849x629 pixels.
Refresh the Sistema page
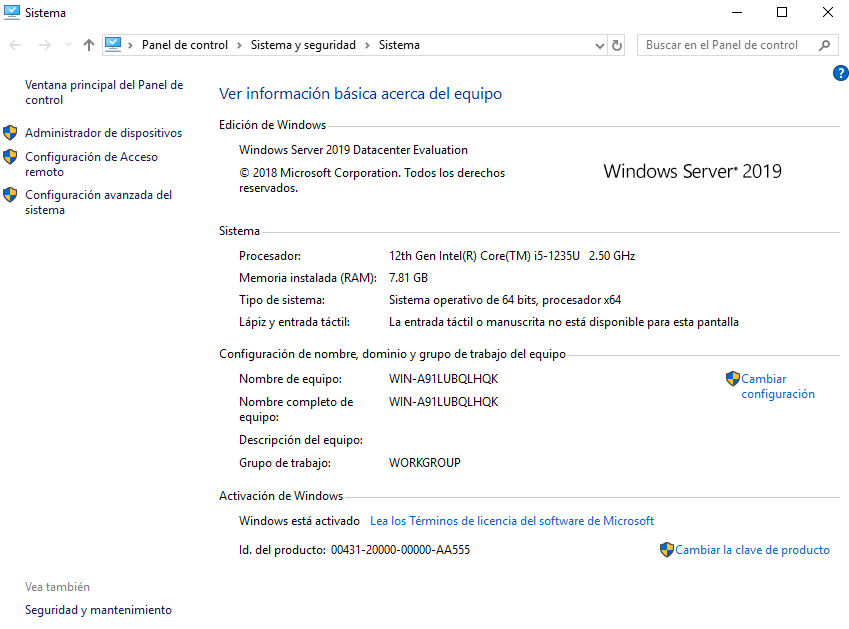pyautogui.click(x=617, y=45)
